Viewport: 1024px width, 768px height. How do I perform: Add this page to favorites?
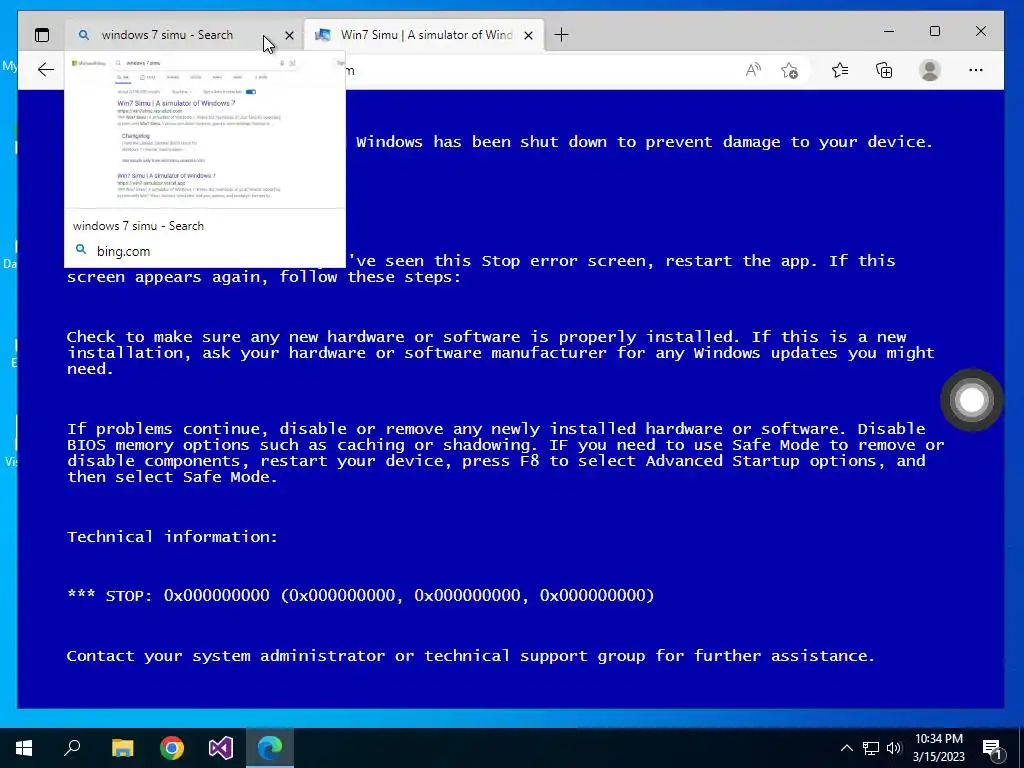[x=790, y=70]
